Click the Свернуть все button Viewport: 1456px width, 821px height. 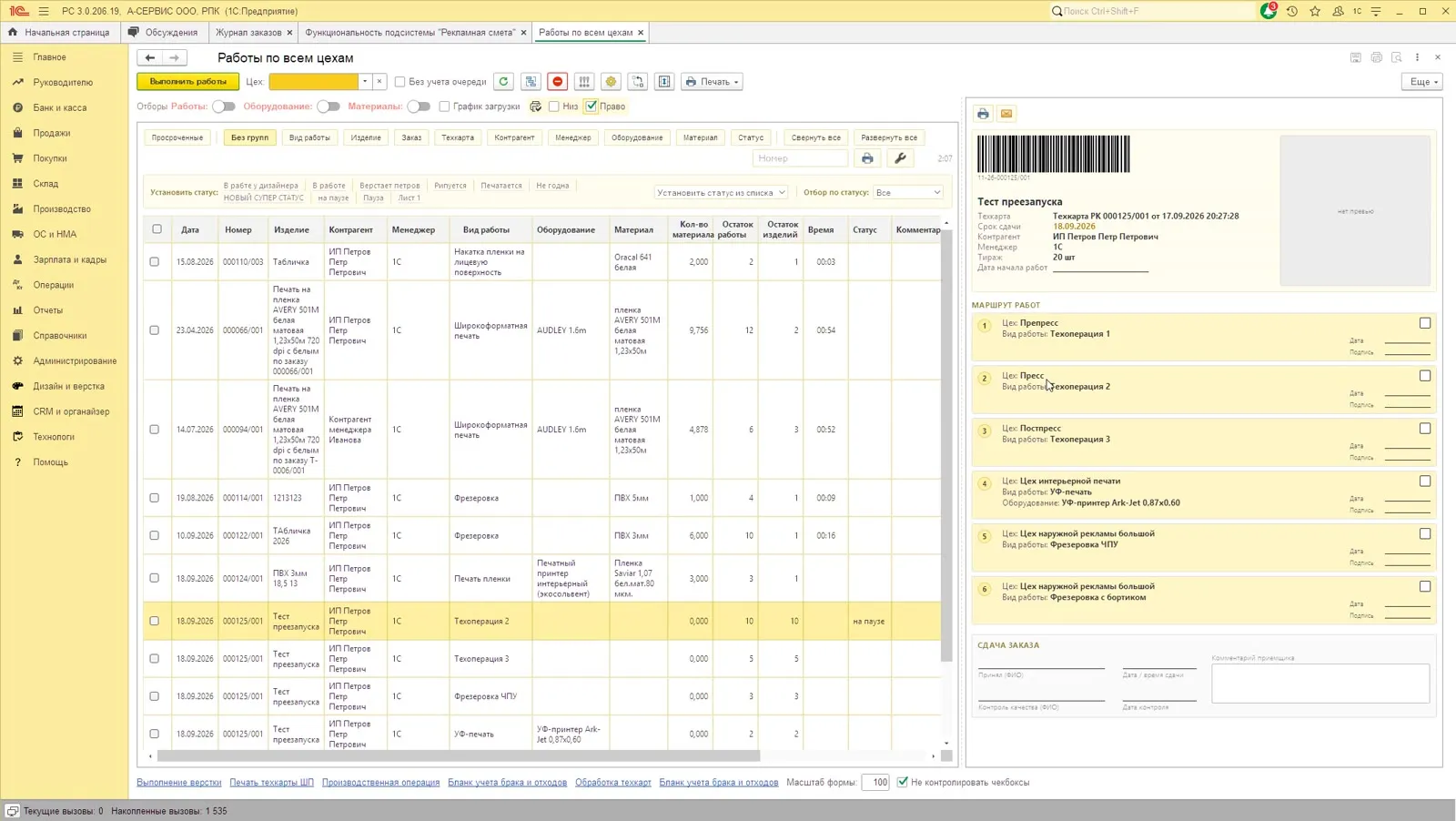click(x=815, y=137)
